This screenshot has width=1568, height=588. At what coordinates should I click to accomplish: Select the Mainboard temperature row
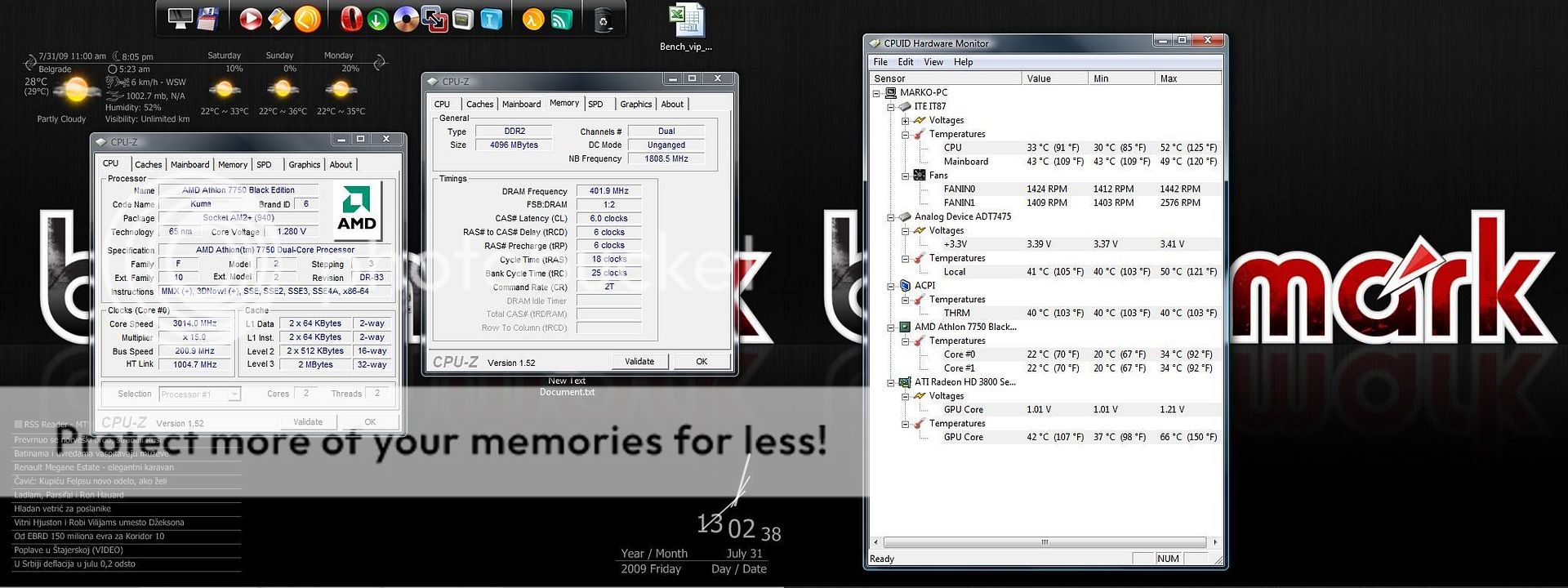1045,161
